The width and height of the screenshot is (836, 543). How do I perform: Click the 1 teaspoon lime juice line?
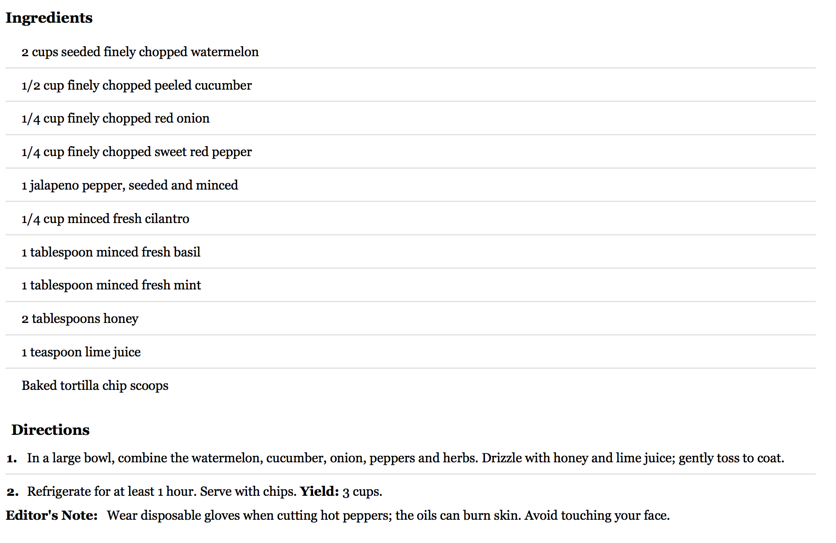pyautogui.click(x=81, y=352)
